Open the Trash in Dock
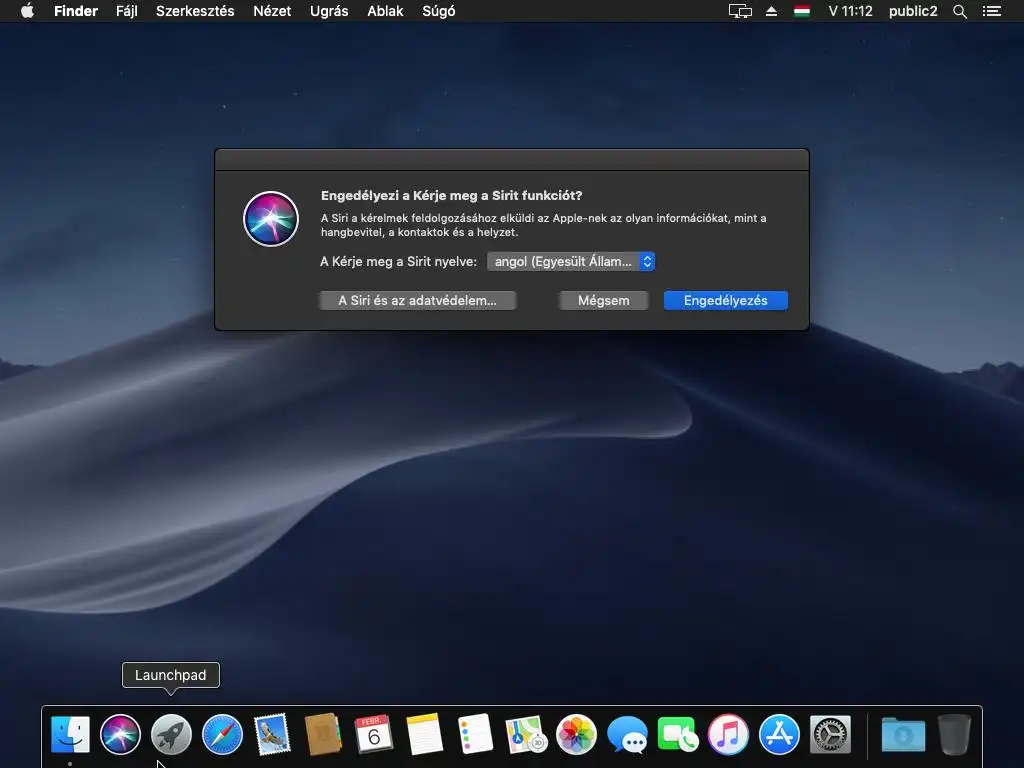The width and height of the screenshot is (1024, 768). click(954, 734)
